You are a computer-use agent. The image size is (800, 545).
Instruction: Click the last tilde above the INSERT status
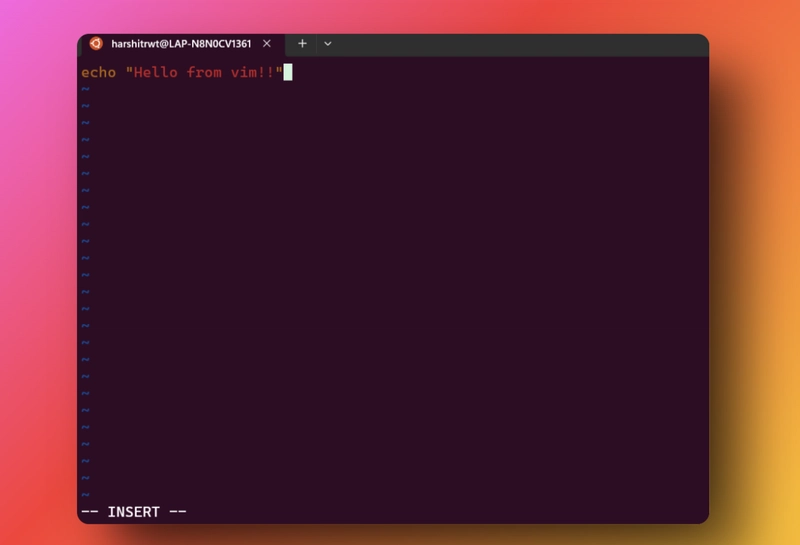pyautogui.click(x=85, y=494)
